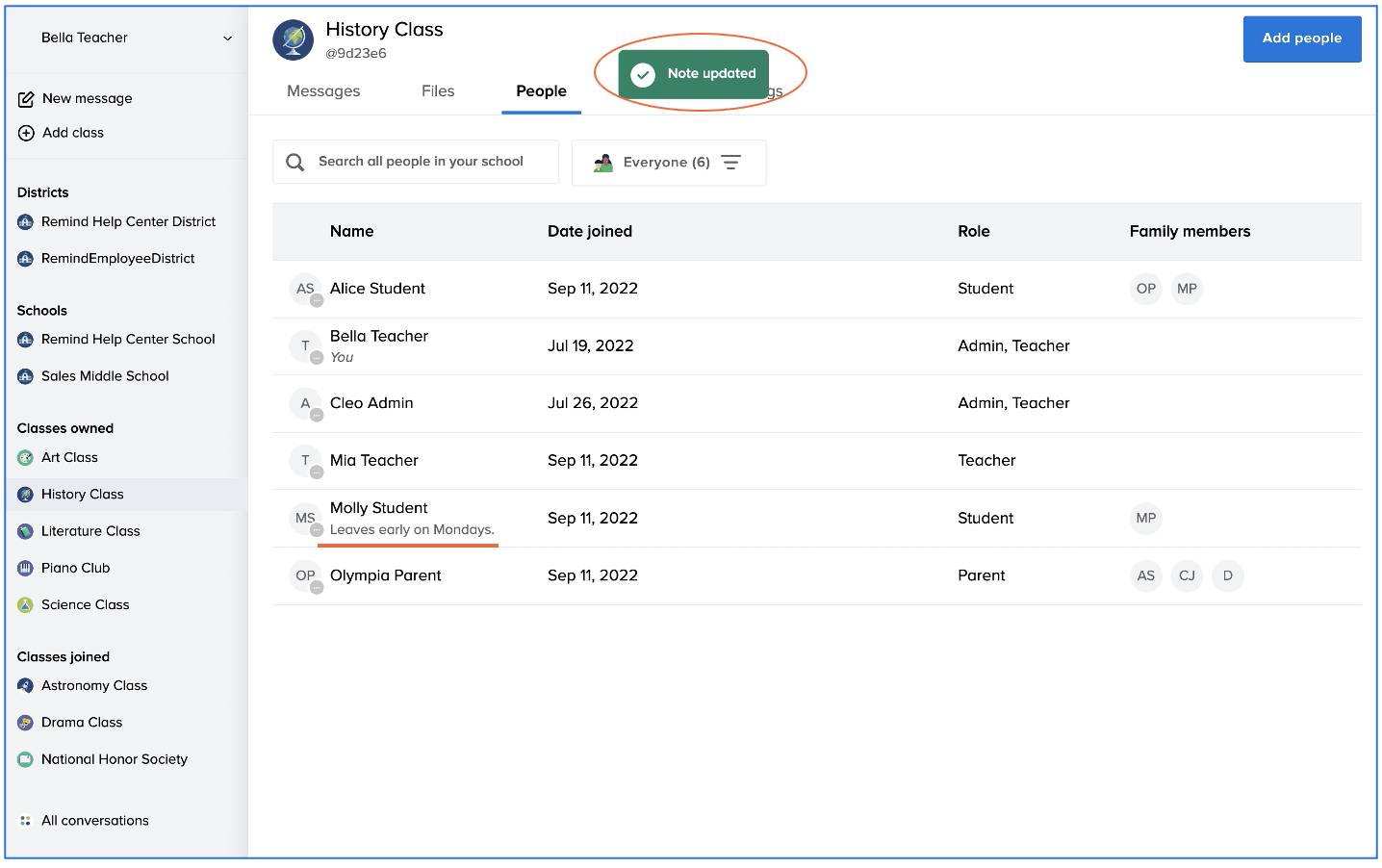
Task: Click the Leaves early on Mondays note
Action: (x=412, y=530)
